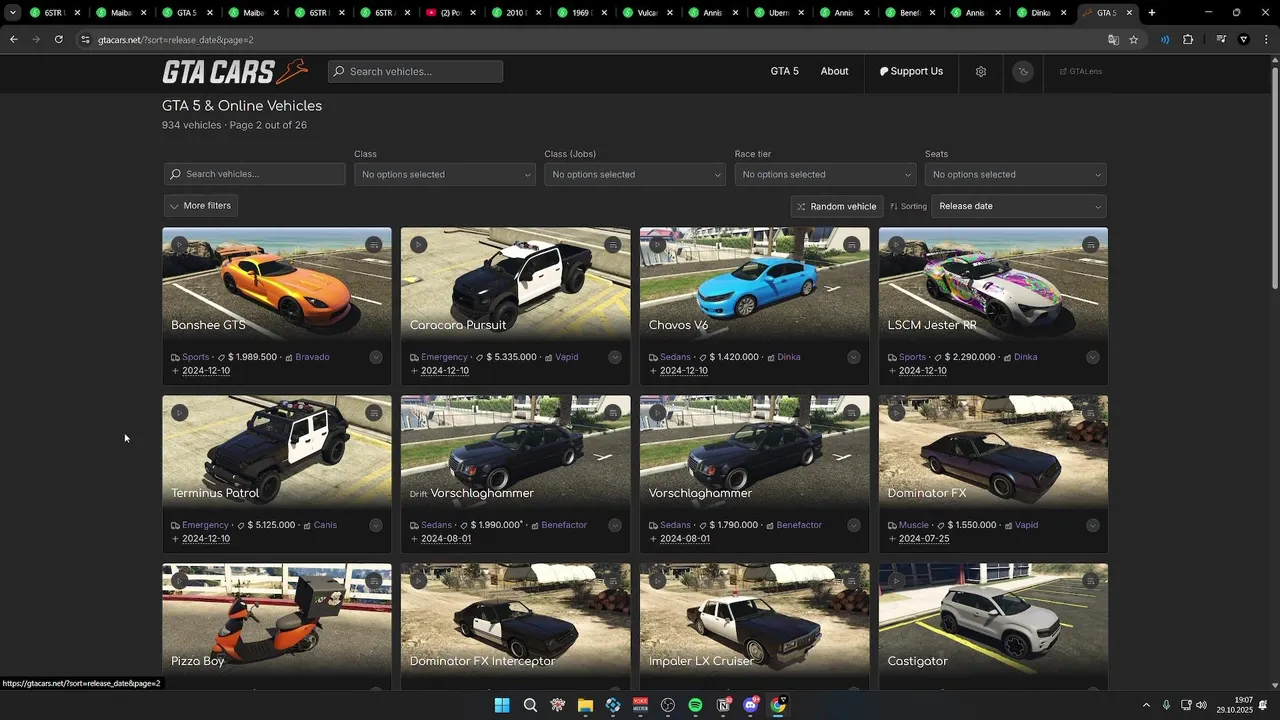Click the GTA Cars logo
Image resolution: width=1280 pixels, height=720 pixels.
(235, 72)
